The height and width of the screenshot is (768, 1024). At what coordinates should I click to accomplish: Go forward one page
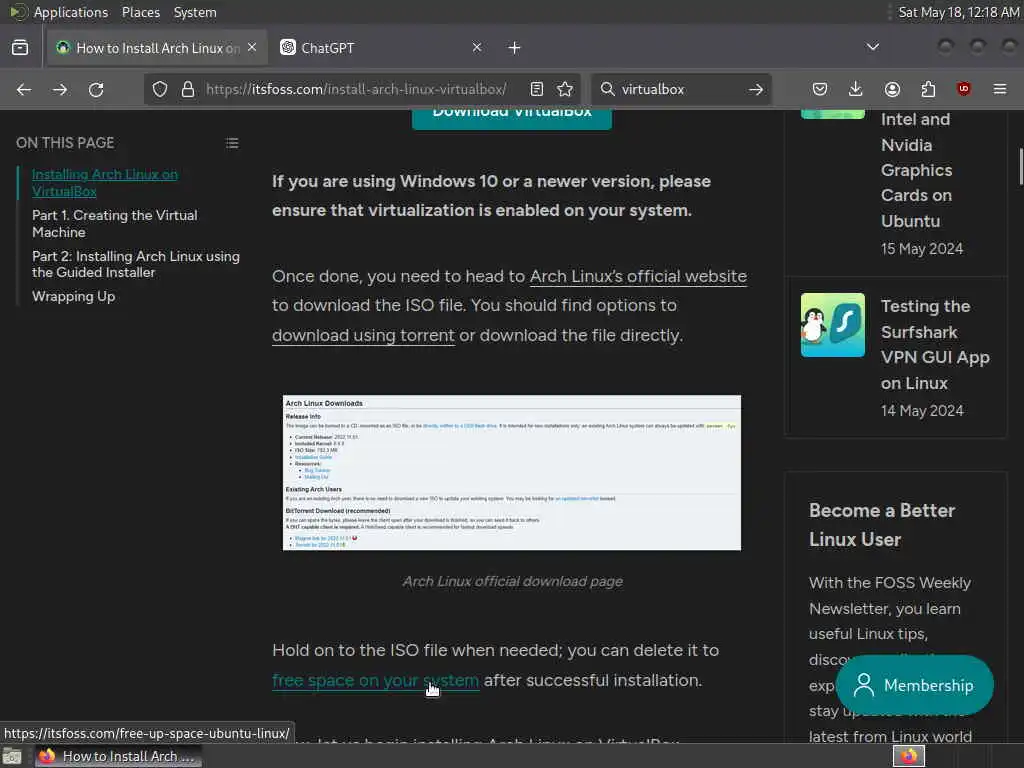click(60, 89)
